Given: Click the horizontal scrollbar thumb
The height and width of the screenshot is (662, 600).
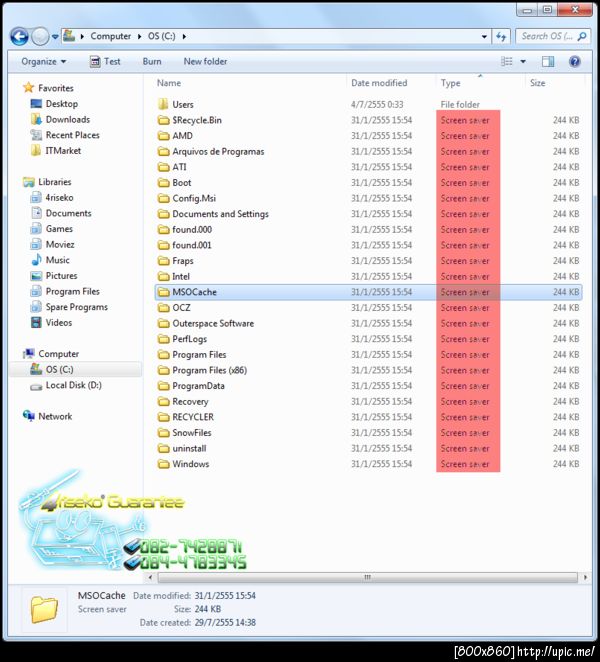Looking at the screenshot, I should click(x=367, y=577).
